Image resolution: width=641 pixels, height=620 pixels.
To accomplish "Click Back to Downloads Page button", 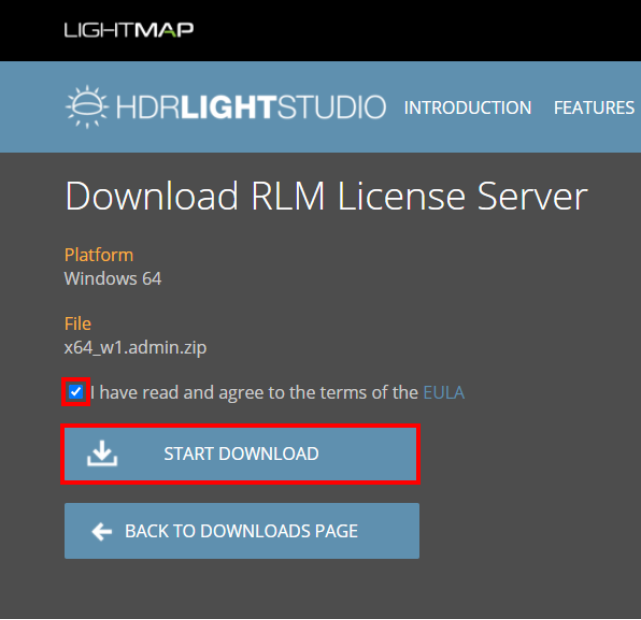I will click(x=242, y=531).
